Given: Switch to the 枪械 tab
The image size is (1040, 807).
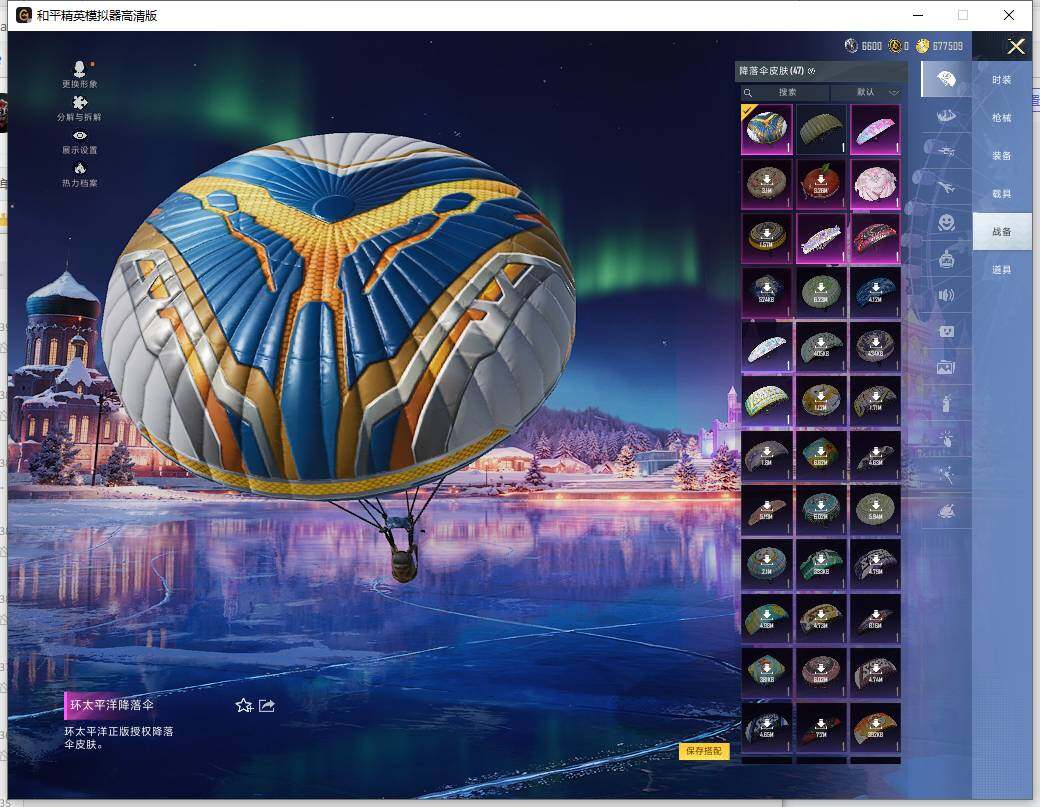Looking at the screenshot, I should point(1002,117).
